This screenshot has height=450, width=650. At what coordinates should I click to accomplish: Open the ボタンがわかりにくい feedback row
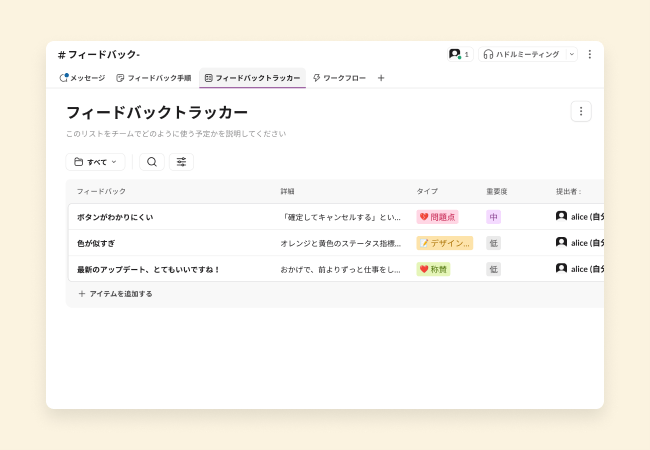[x=115, y=217]
